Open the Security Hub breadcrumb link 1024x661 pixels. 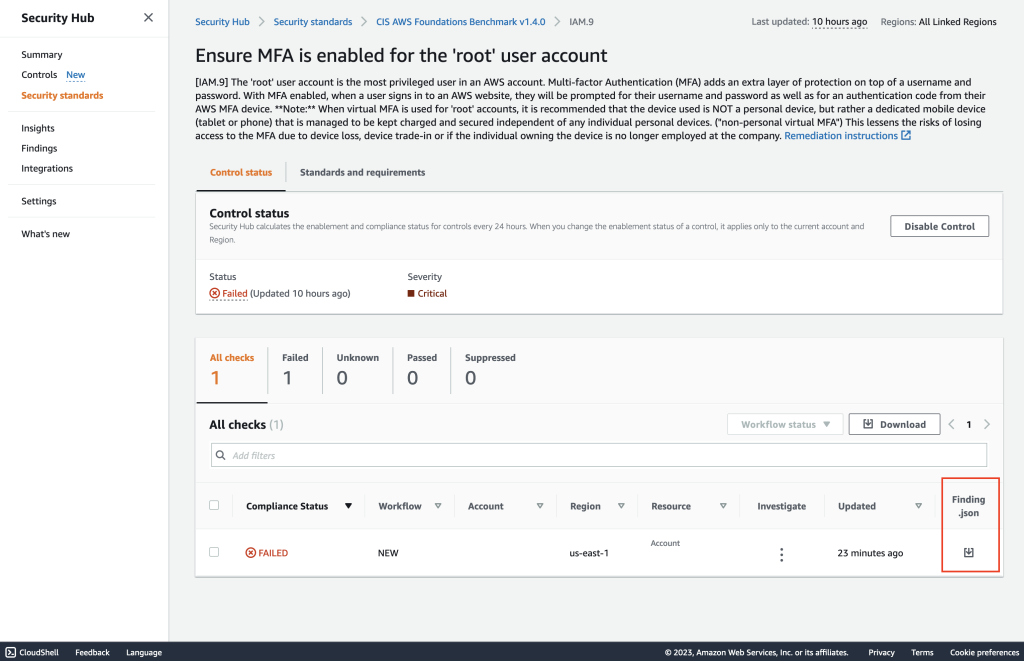(222, 22)
